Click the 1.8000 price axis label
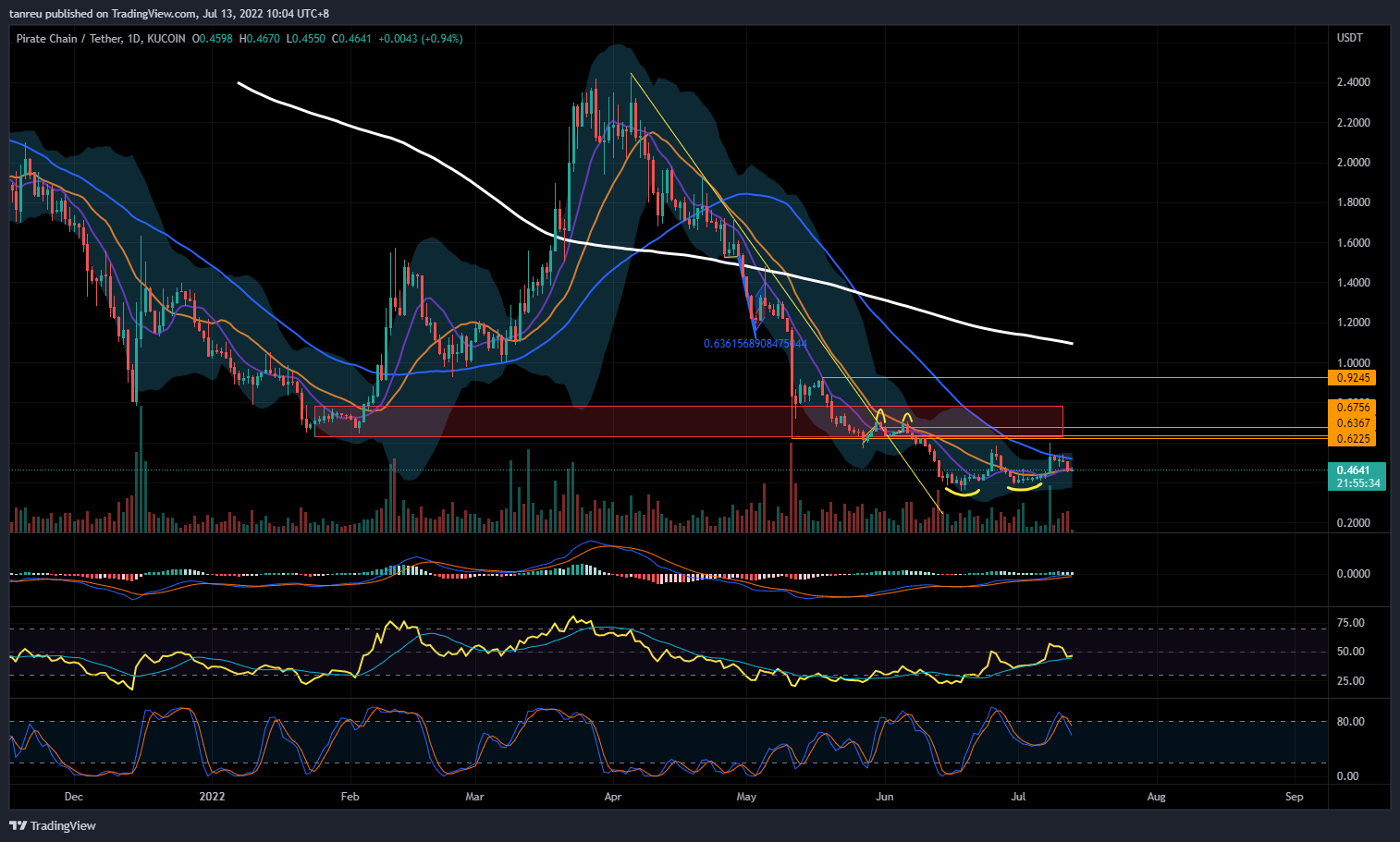 pos(1354,202)
